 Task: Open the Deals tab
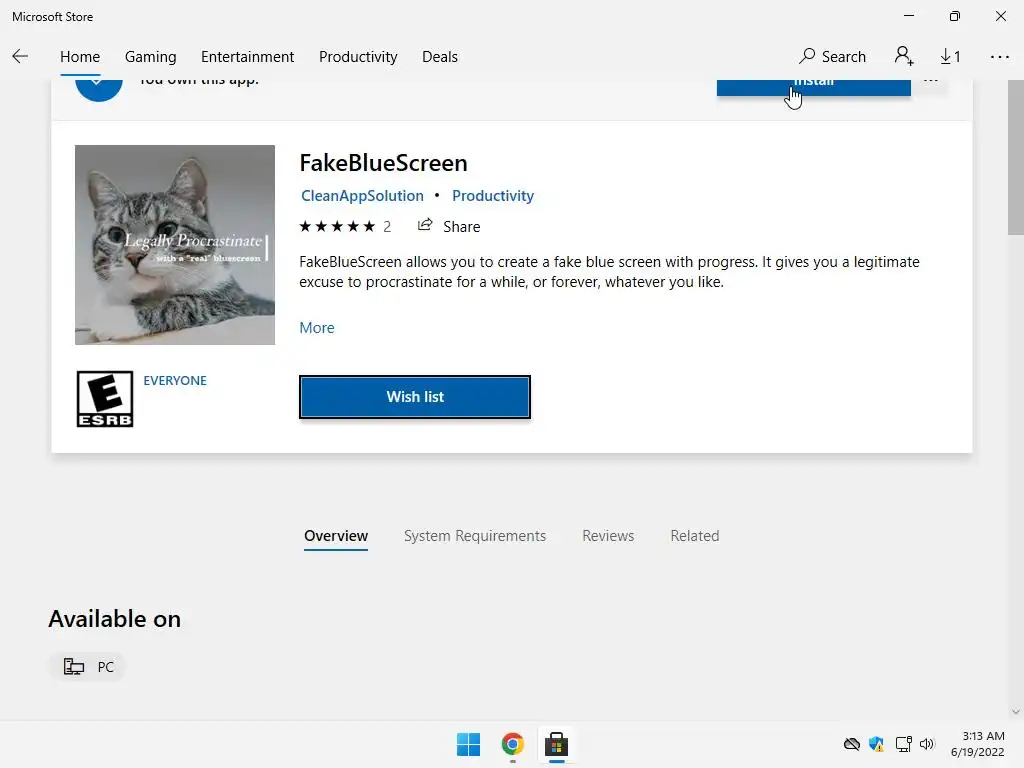click(x=440, y=57)
